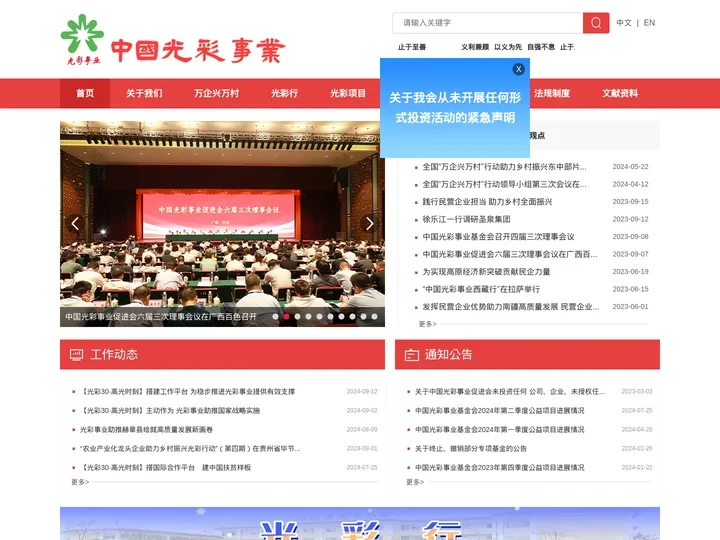Open 搭建工作平台 article dated 2024-09-12
720x540 pixels.
[x=187, y=392]
